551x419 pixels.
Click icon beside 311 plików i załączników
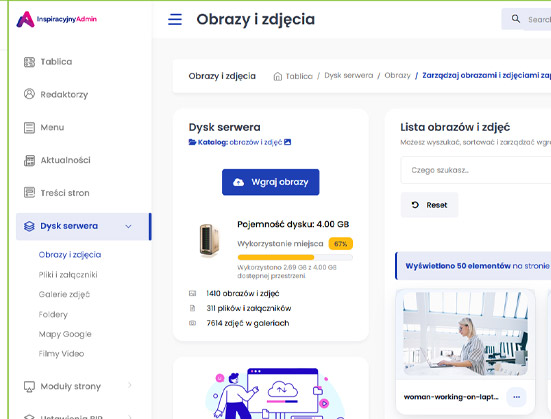[192, 308]
